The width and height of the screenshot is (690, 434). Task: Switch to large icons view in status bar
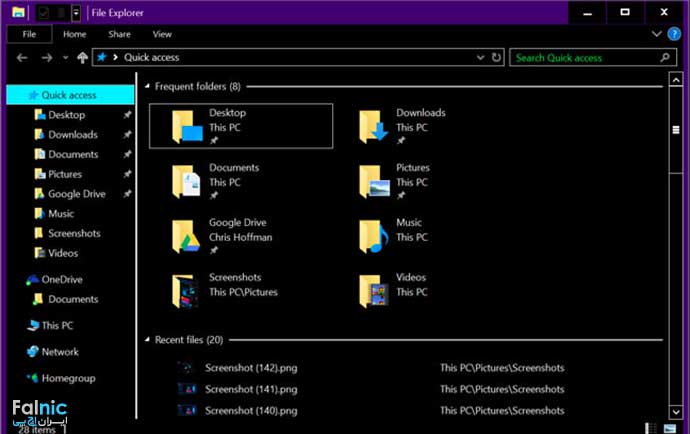670,428
